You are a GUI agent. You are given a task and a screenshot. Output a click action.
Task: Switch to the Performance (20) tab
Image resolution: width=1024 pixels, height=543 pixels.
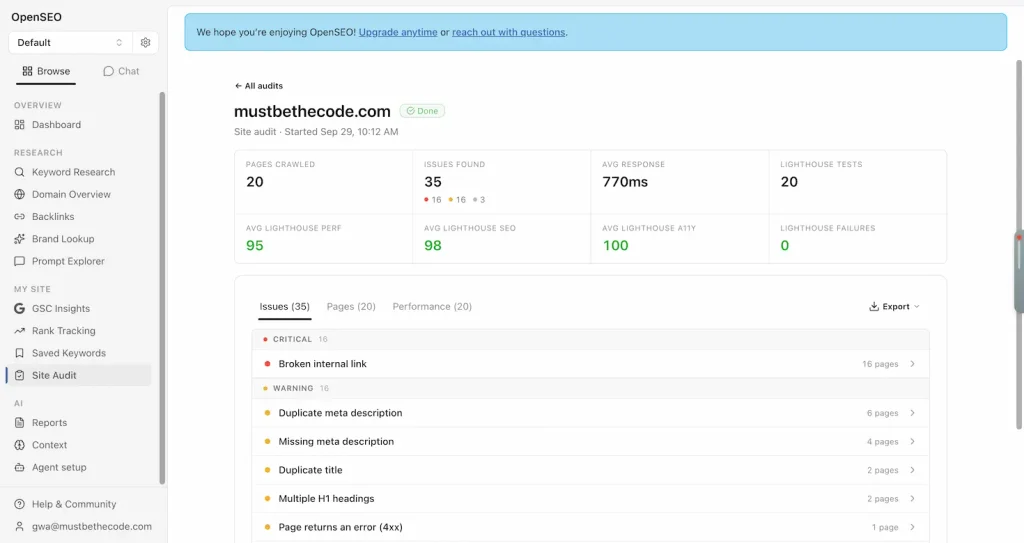point(432,306)
